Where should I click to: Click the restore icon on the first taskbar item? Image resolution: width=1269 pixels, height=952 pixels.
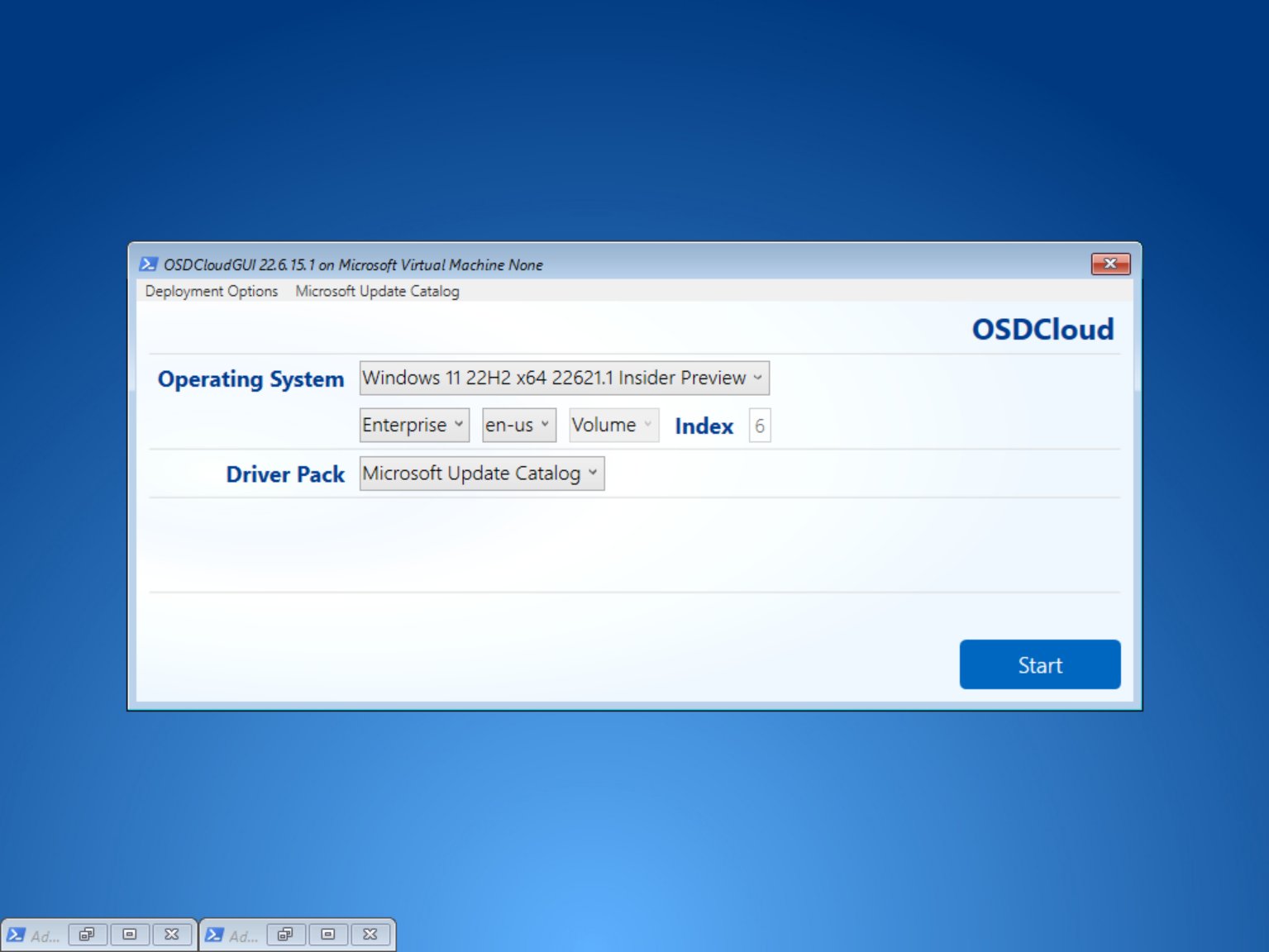87,935
